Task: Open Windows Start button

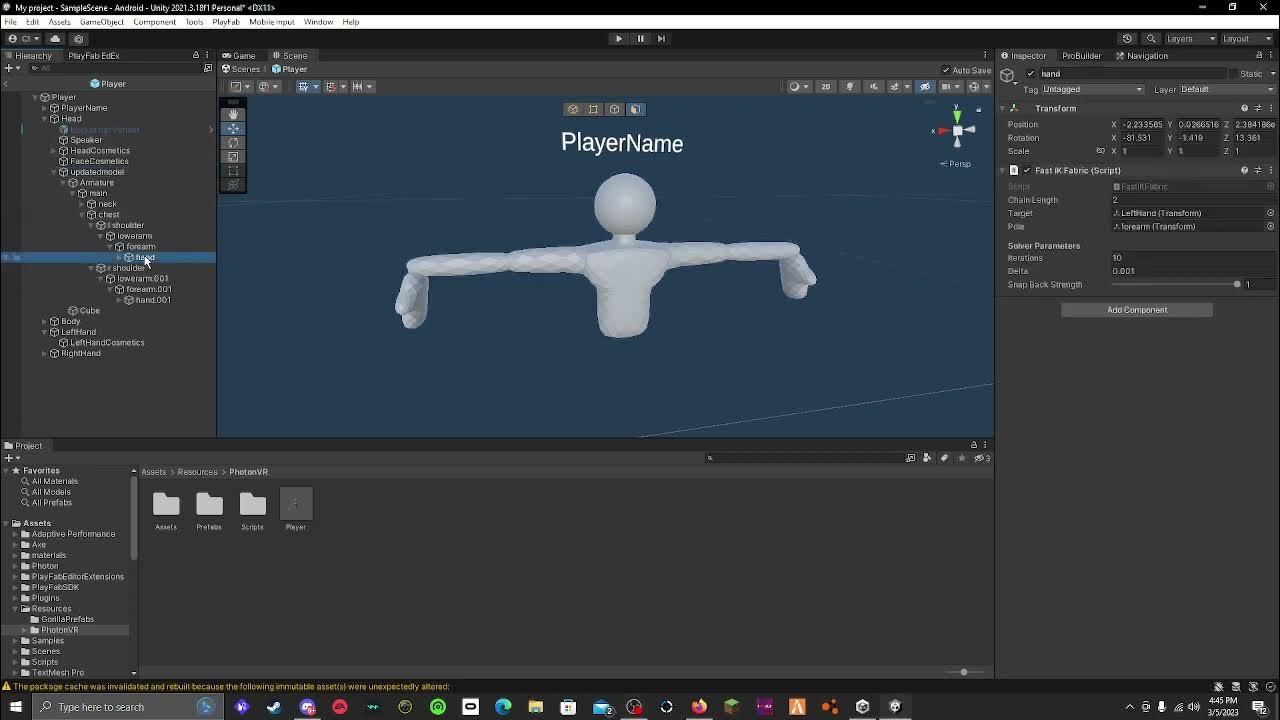Action: coord(15,707)
